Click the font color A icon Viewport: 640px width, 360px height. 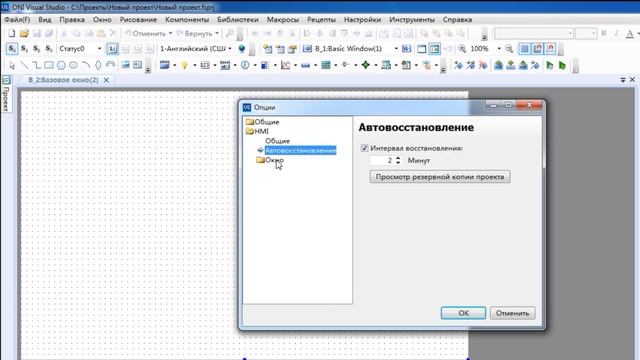click(630, 33)
